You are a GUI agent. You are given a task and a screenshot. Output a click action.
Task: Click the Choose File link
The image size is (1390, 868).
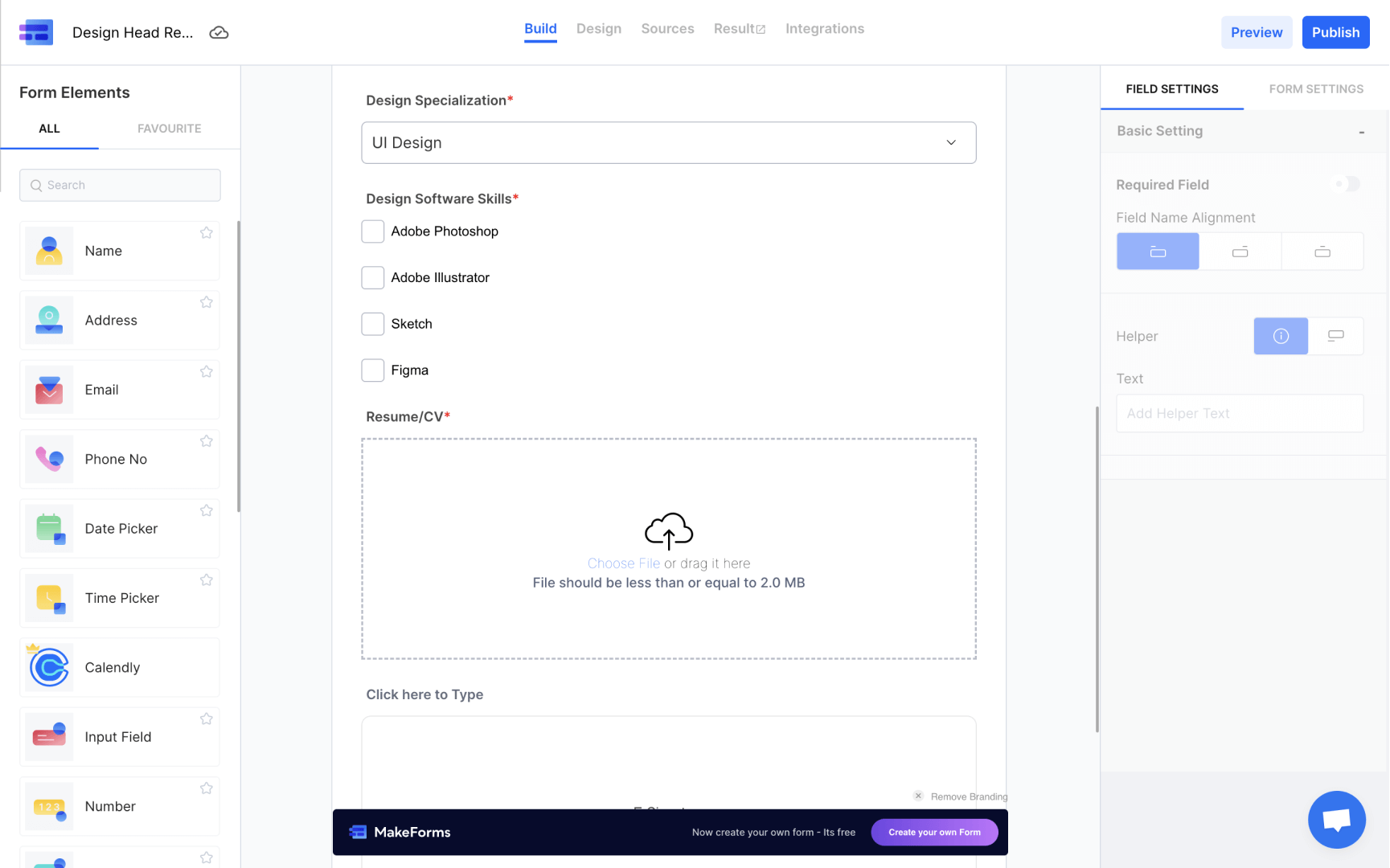coord(623,563)
